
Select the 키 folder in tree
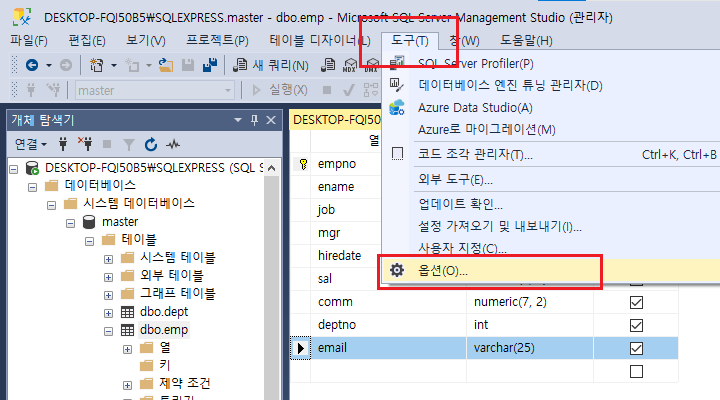pos(164,365)
